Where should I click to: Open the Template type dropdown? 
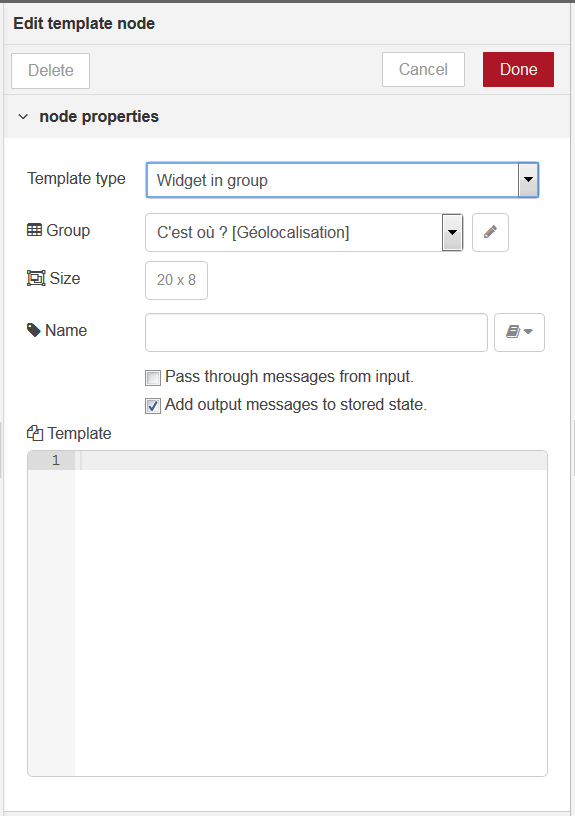pos(342,180)
